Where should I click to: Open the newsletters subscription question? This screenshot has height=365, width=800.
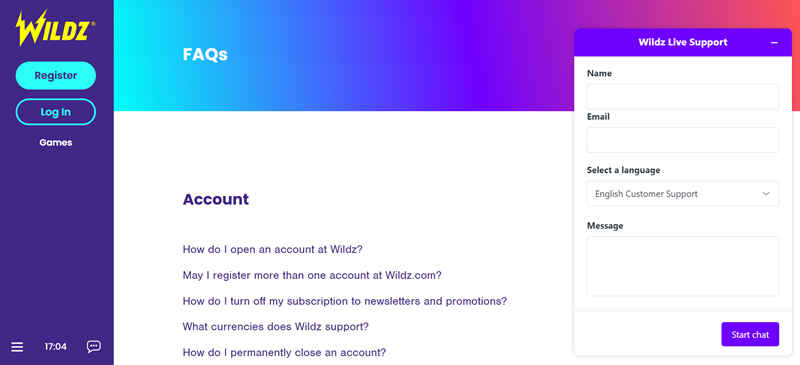tap(344, 301)
